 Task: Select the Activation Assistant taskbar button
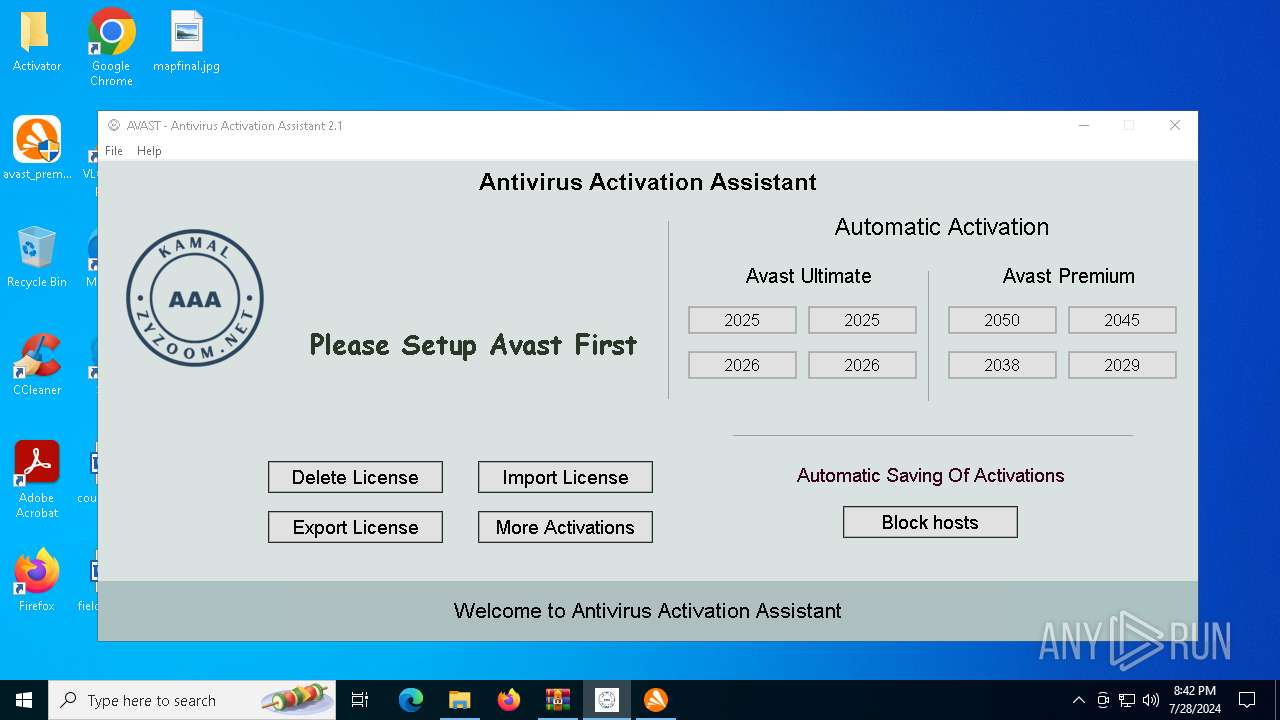607,700
